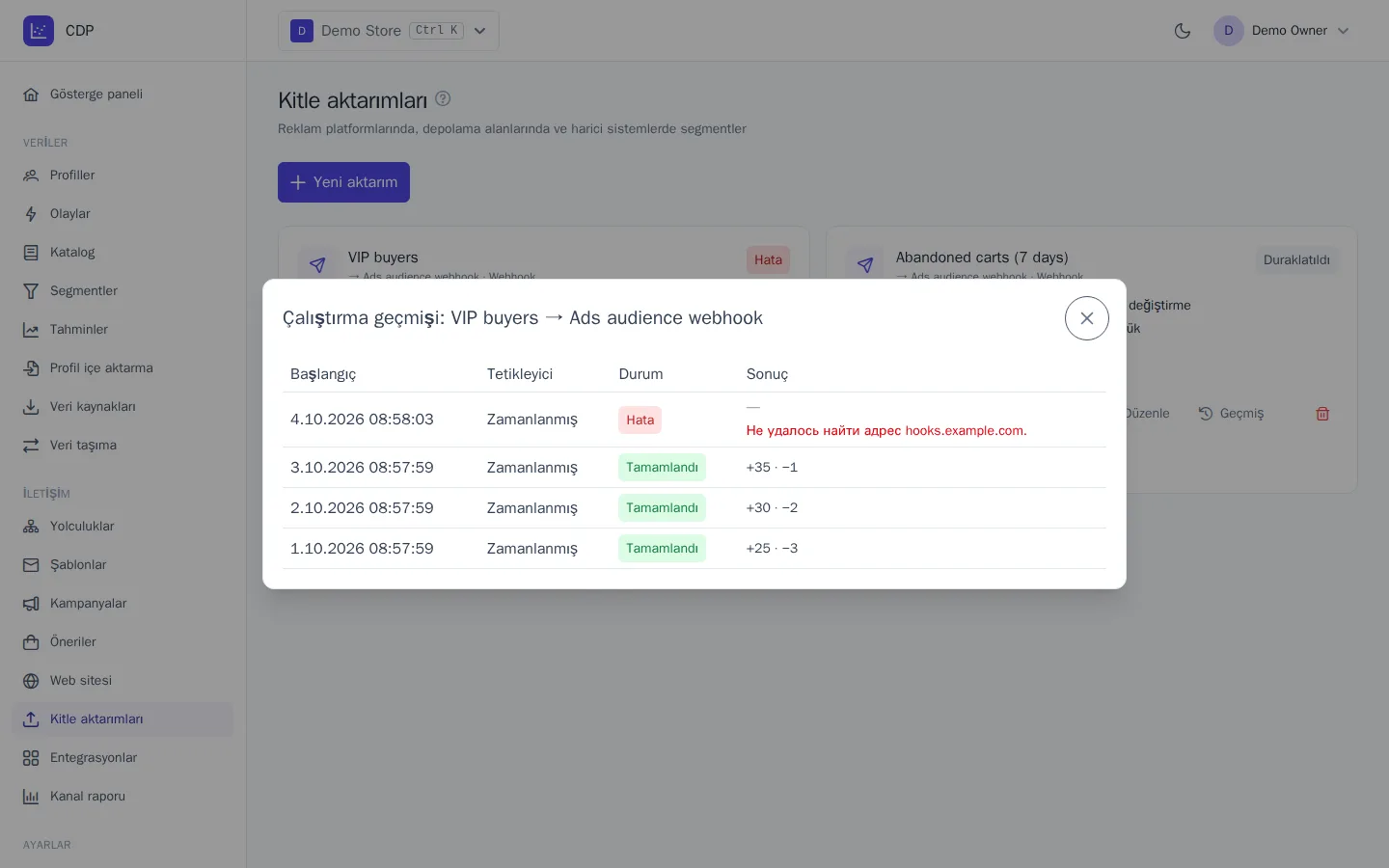1389x868 pixels.
Task: Click the CDP logo icon
Action: (39, 31)
